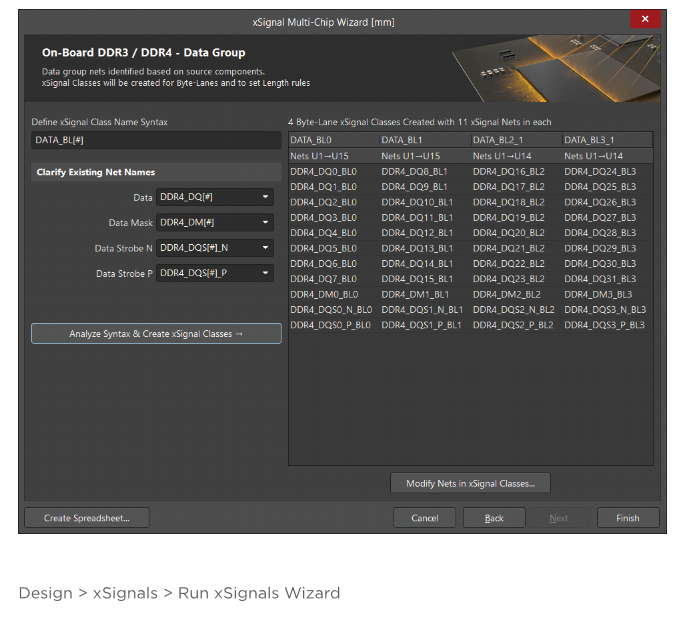This screenshot has height=621, width=682.
Task: Cancel the wizard
Action: tap(425, 518)
